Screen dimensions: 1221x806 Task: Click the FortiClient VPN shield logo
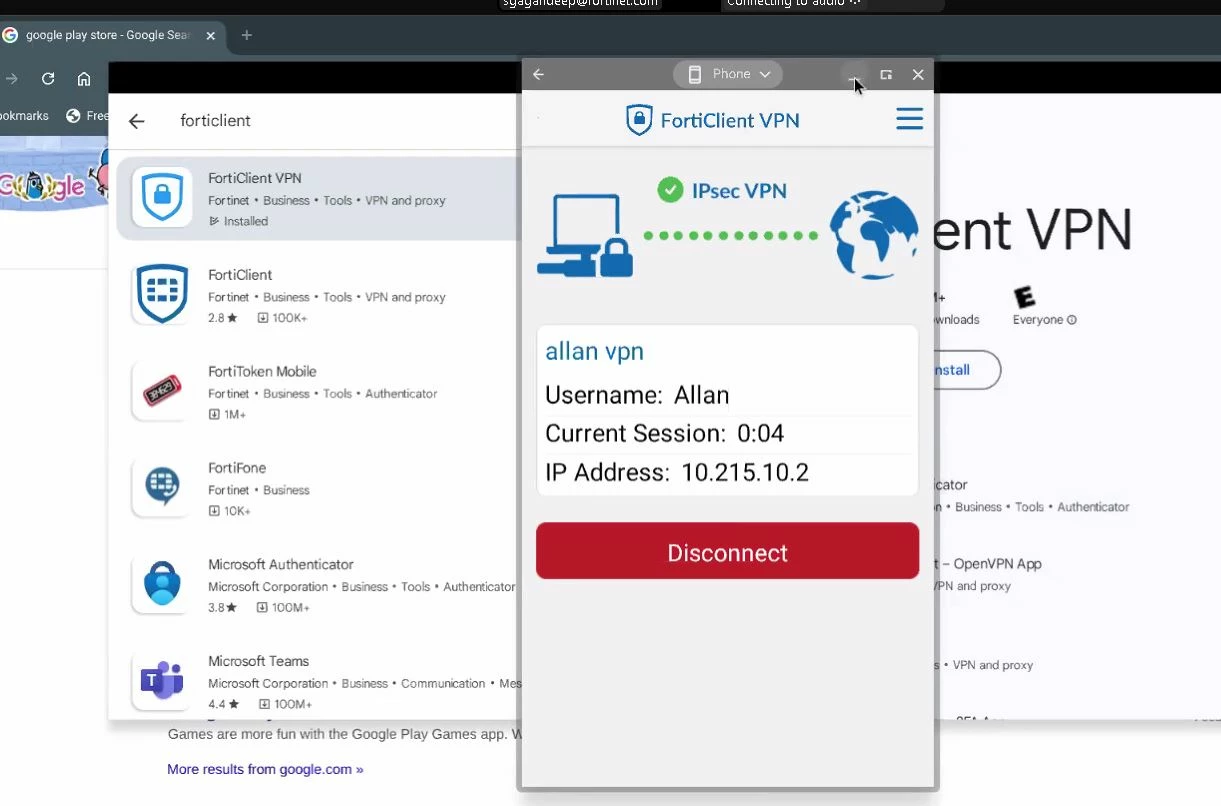click(639, 120)
